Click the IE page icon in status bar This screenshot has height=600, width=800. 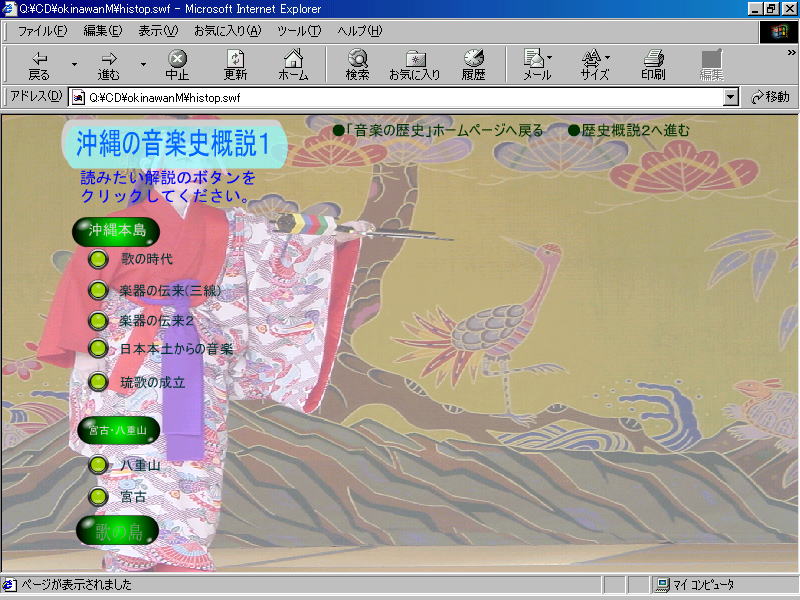pyautogui.click(x=9, y=585)
